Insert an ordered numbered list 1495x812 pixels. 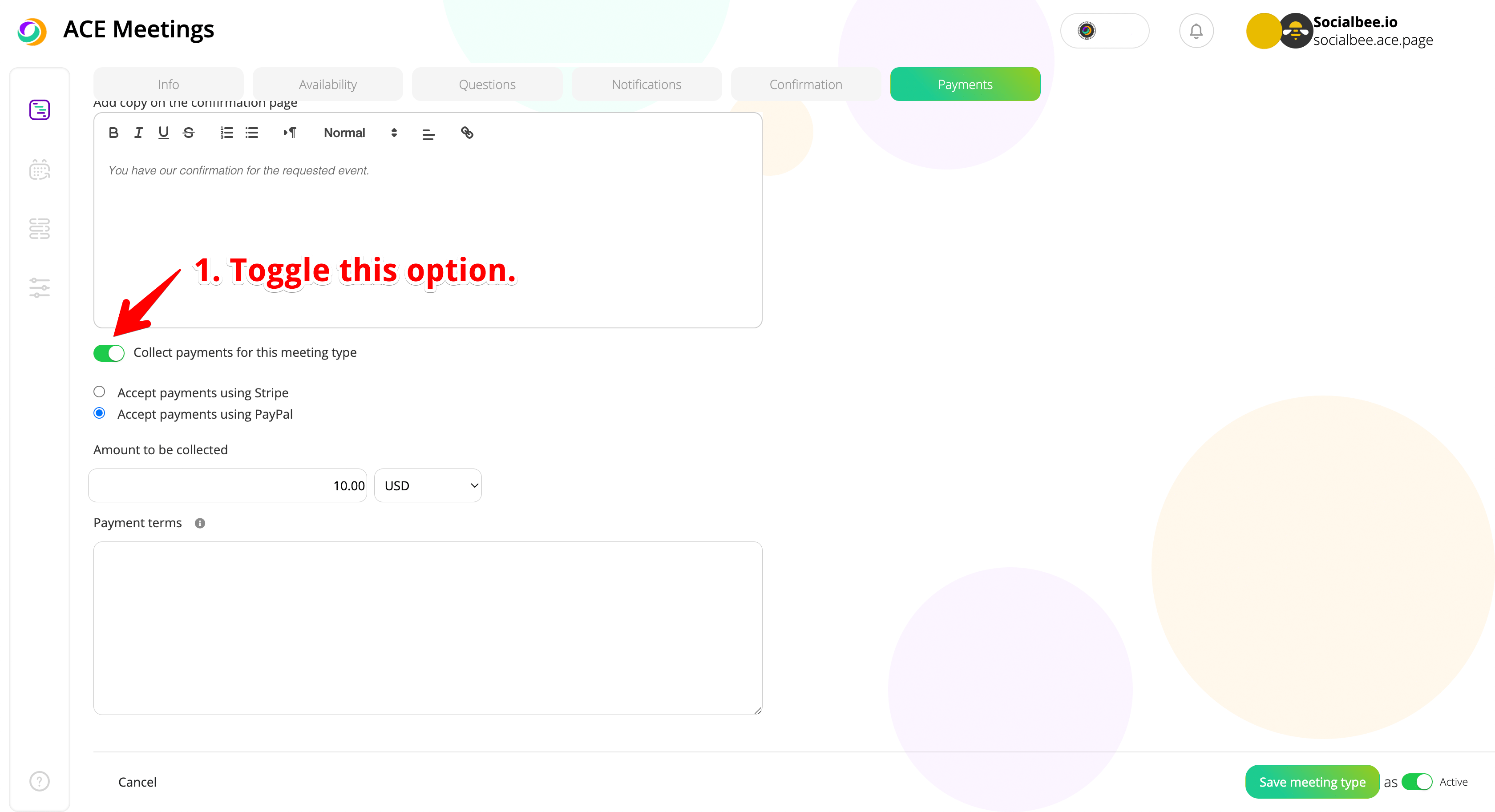tap(226, 133)
